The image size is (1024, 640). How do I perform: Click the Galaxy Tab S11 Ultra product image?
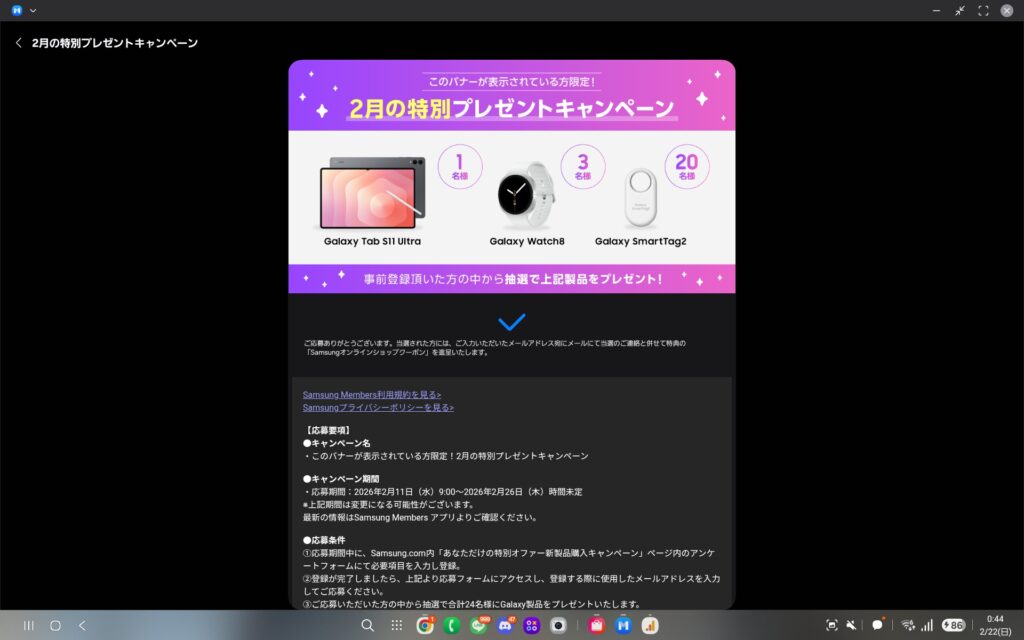coord(372,193)
